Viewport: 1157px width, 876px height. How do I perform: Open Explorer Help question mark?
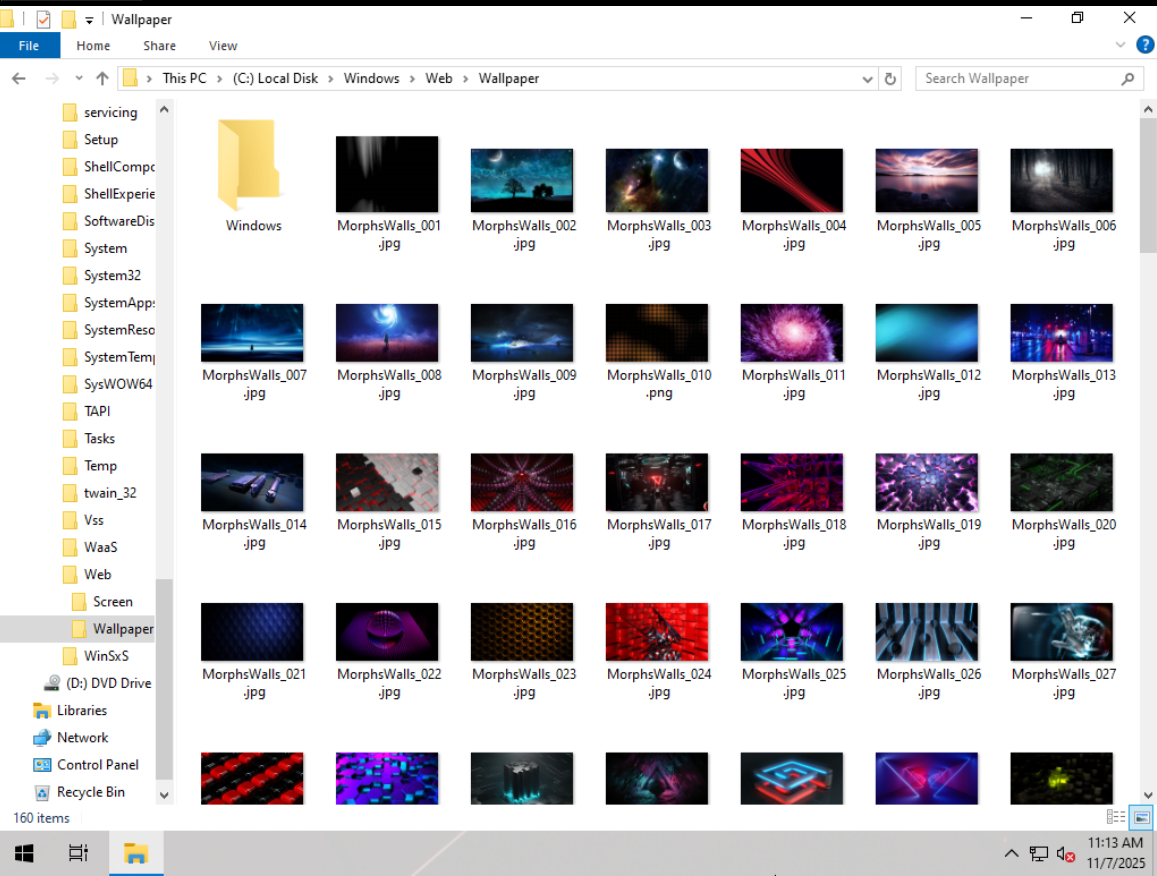pos(1144,45)
